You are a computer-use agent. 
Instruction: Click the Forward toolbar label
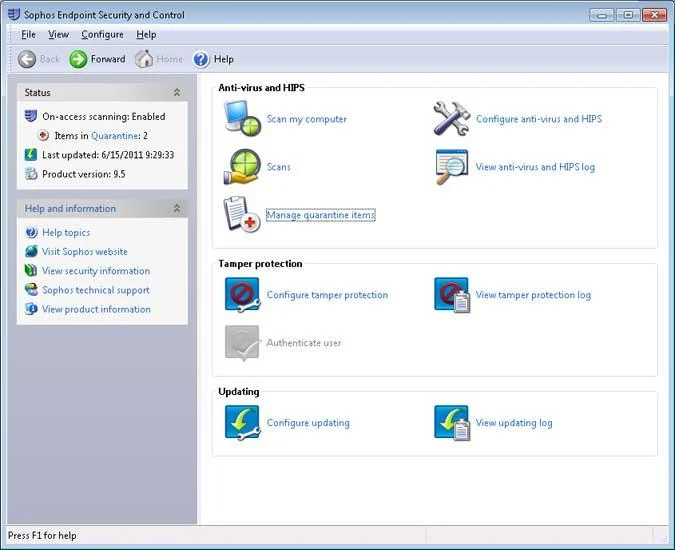[x=108, y=59]
